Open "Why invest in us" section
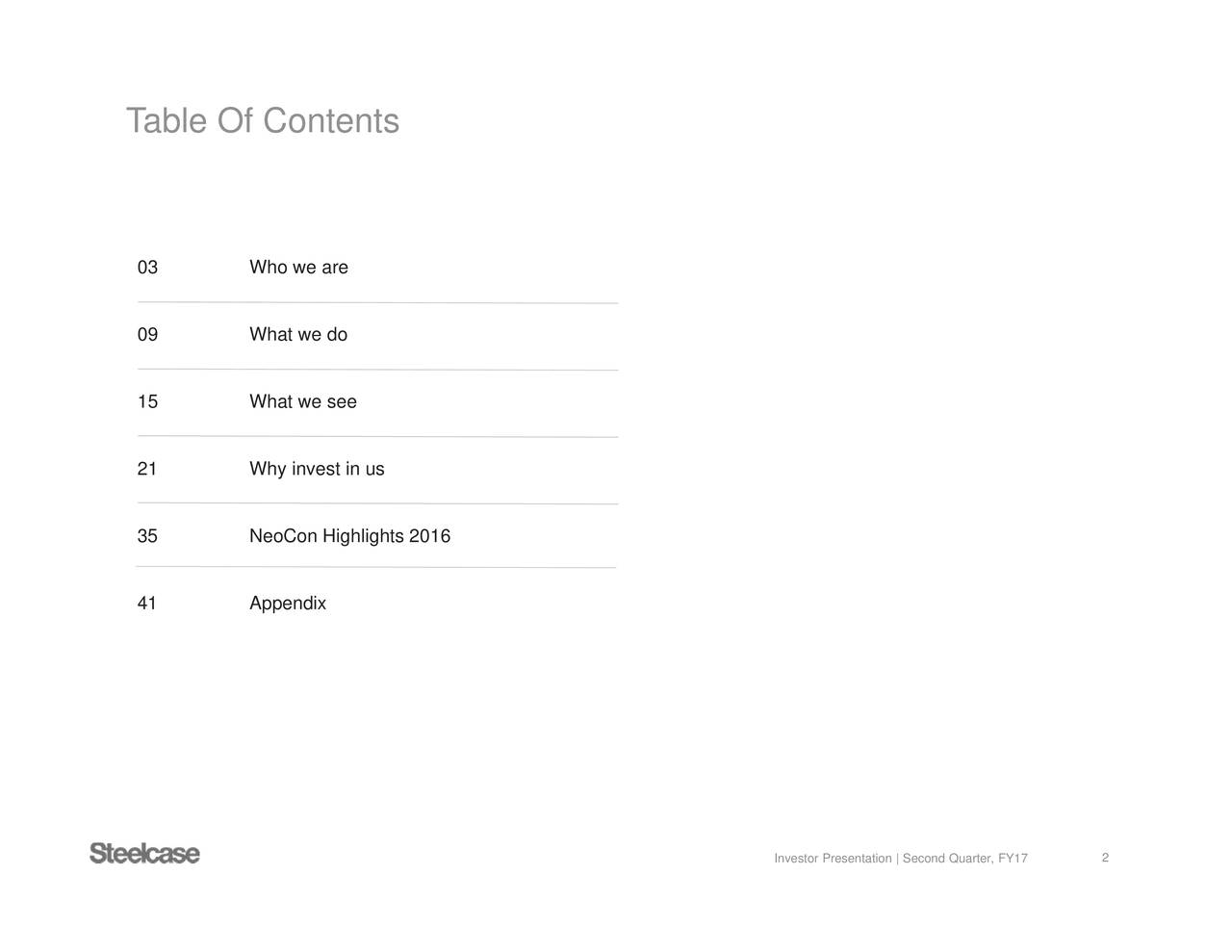This screenshot has height=952, width=1232. click(x=317, y=470)
